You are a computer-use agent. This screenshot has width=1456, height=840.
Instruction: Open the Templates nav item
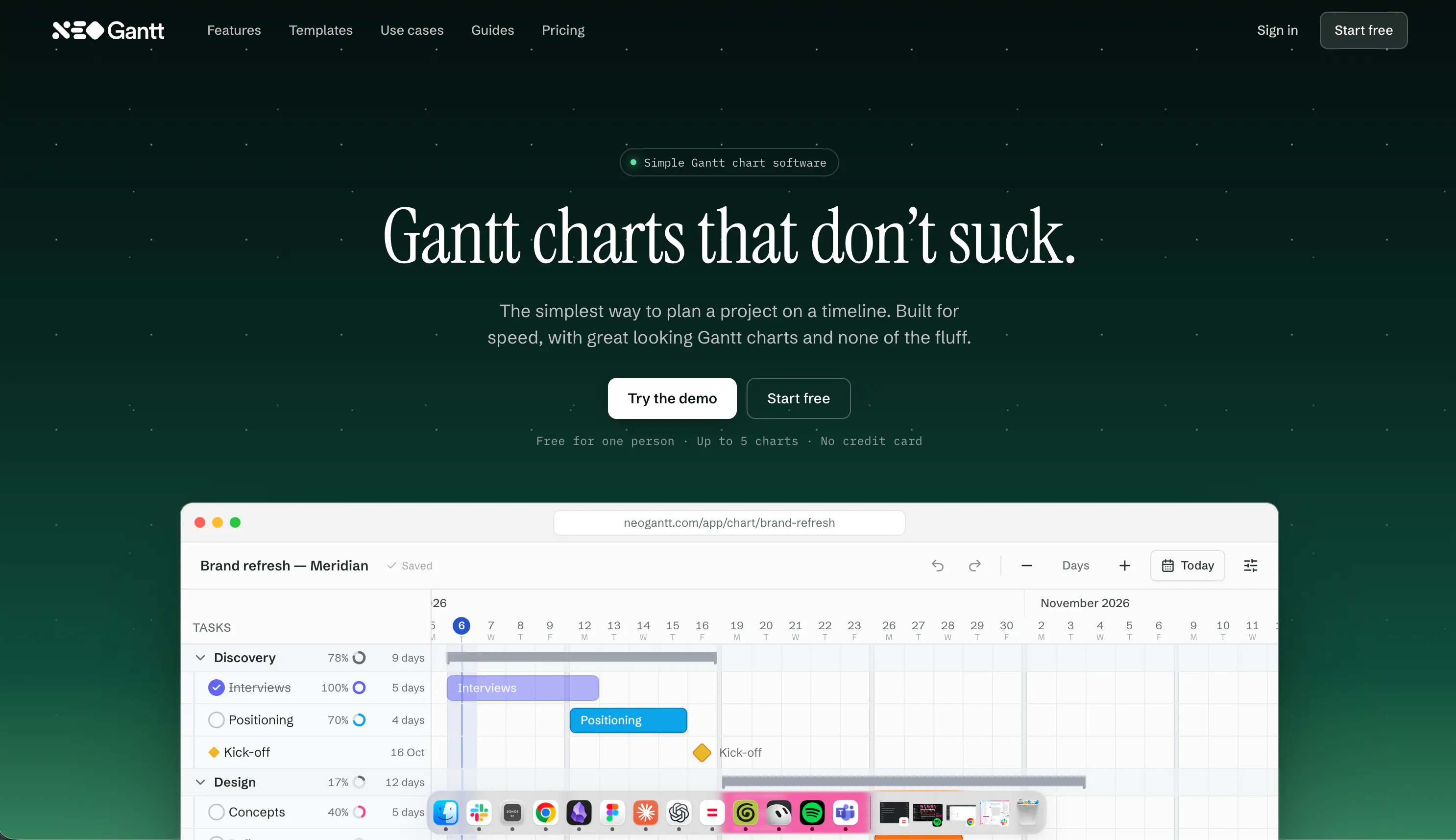(320, 30)
